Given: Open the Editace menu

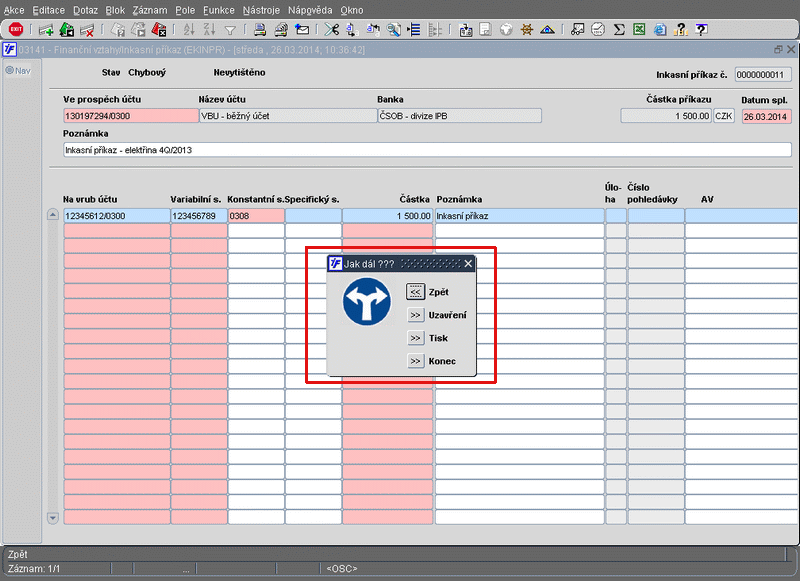Looking at the screenshot, I should [x=48, y=9].
